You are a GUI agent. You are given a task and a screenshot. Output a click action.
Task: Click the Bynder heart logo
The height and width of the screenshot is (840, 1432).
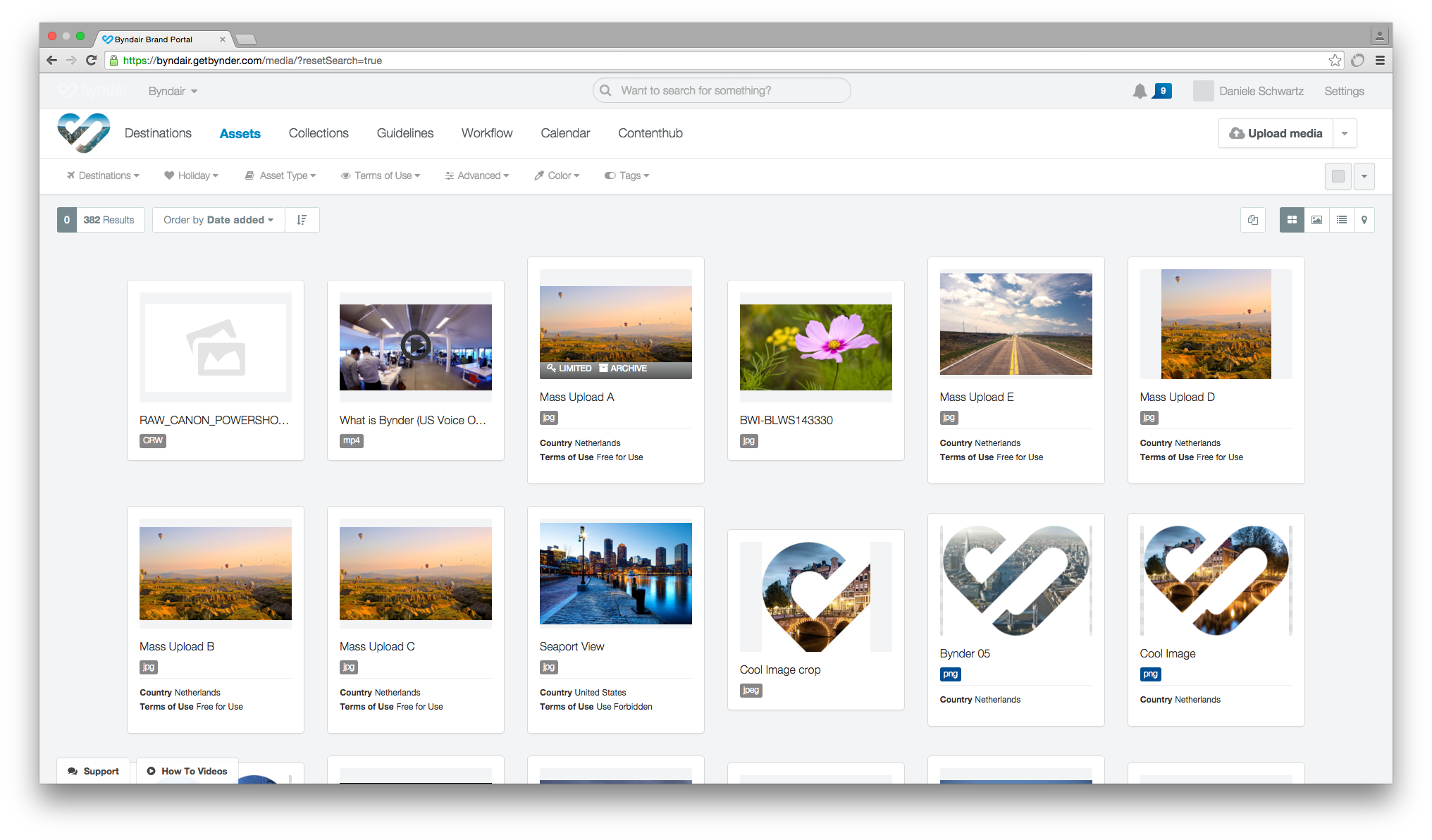[x=84, y=132]
